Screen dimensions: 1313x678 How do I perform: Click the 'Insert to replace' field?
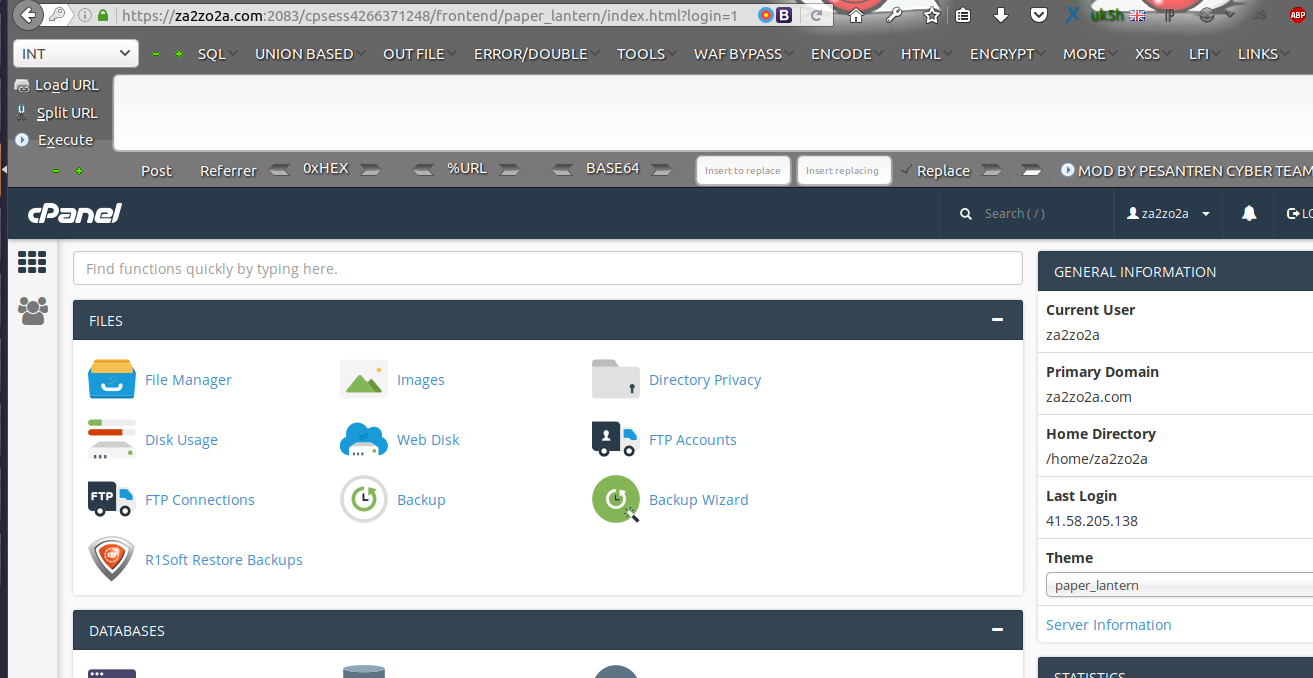(x=743, y=170)
